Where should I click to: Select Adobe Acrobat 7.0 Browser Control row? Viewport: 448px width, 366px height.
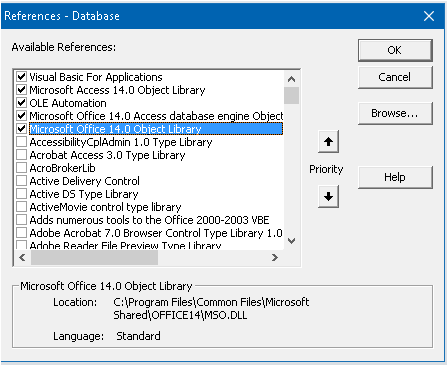coord(156,233)
